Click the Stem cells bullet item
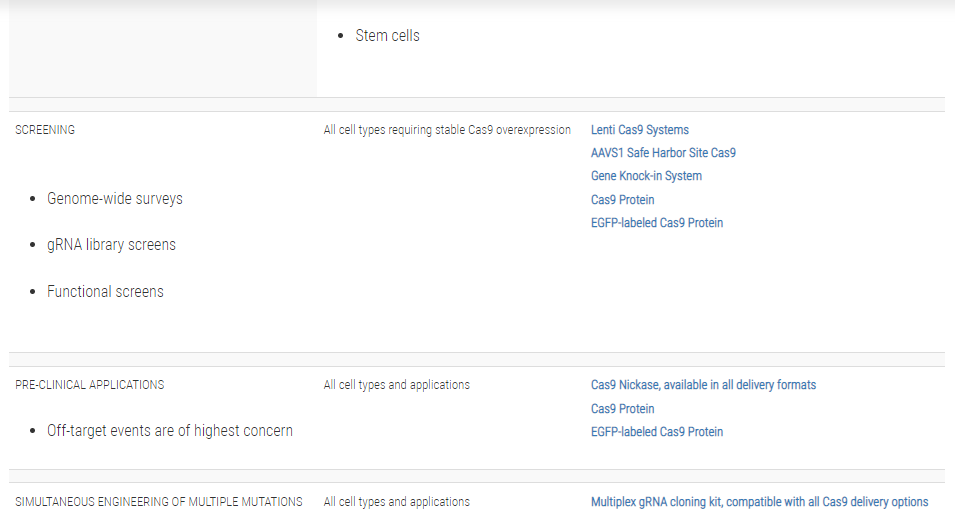 click(x=387, y=36)
